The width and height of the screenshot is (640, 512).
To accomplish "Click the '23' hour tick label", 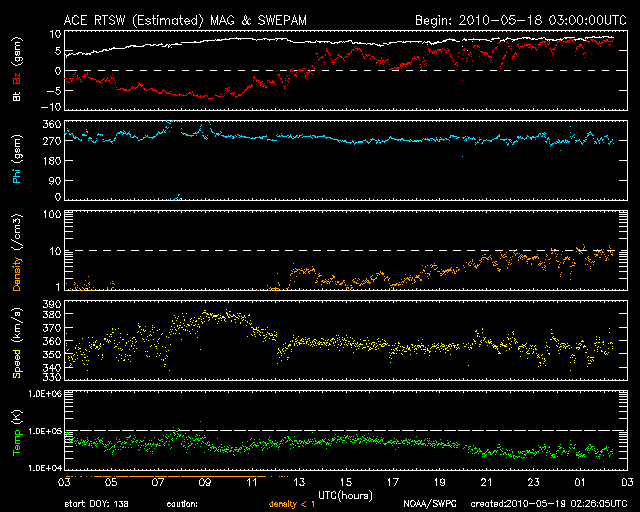I will click(533, 482).
